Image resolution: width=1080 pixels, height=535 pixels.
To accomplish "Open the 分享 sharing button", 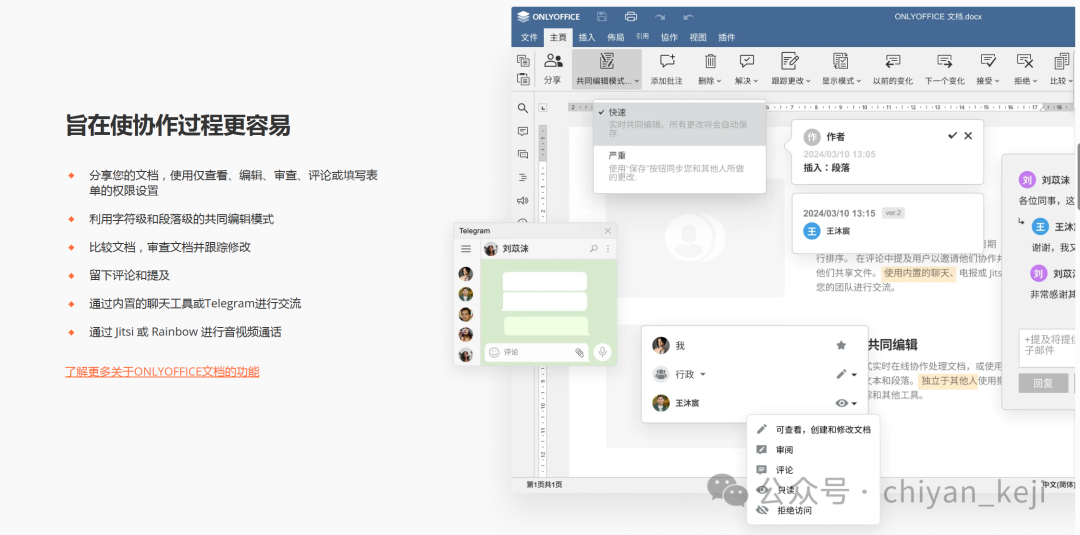I will click(x=552, y=68).
